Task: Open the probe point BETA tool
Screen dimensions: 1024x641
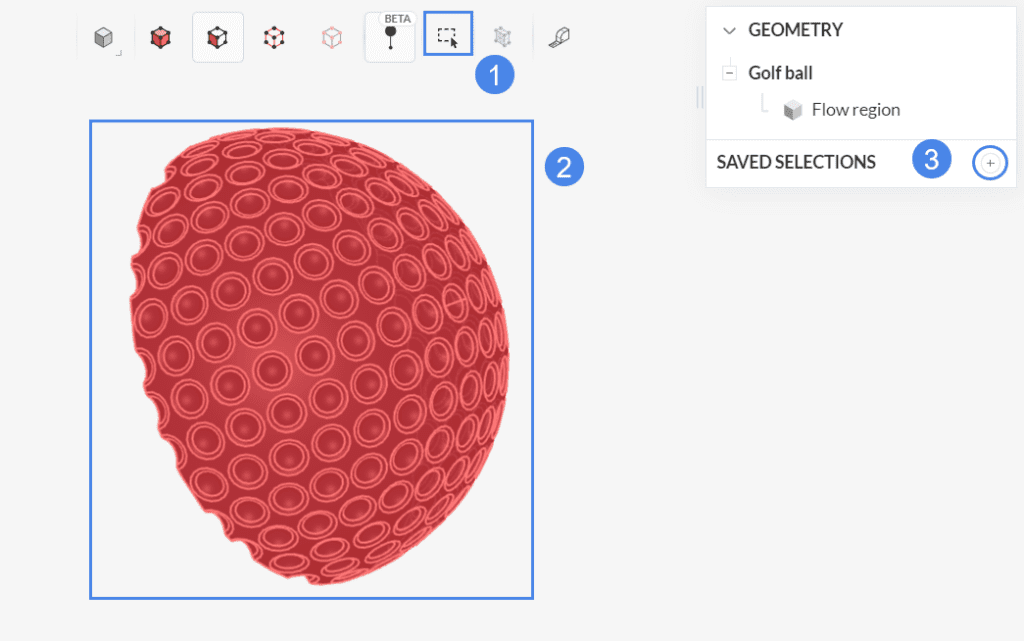Action: tap(390, 40)
